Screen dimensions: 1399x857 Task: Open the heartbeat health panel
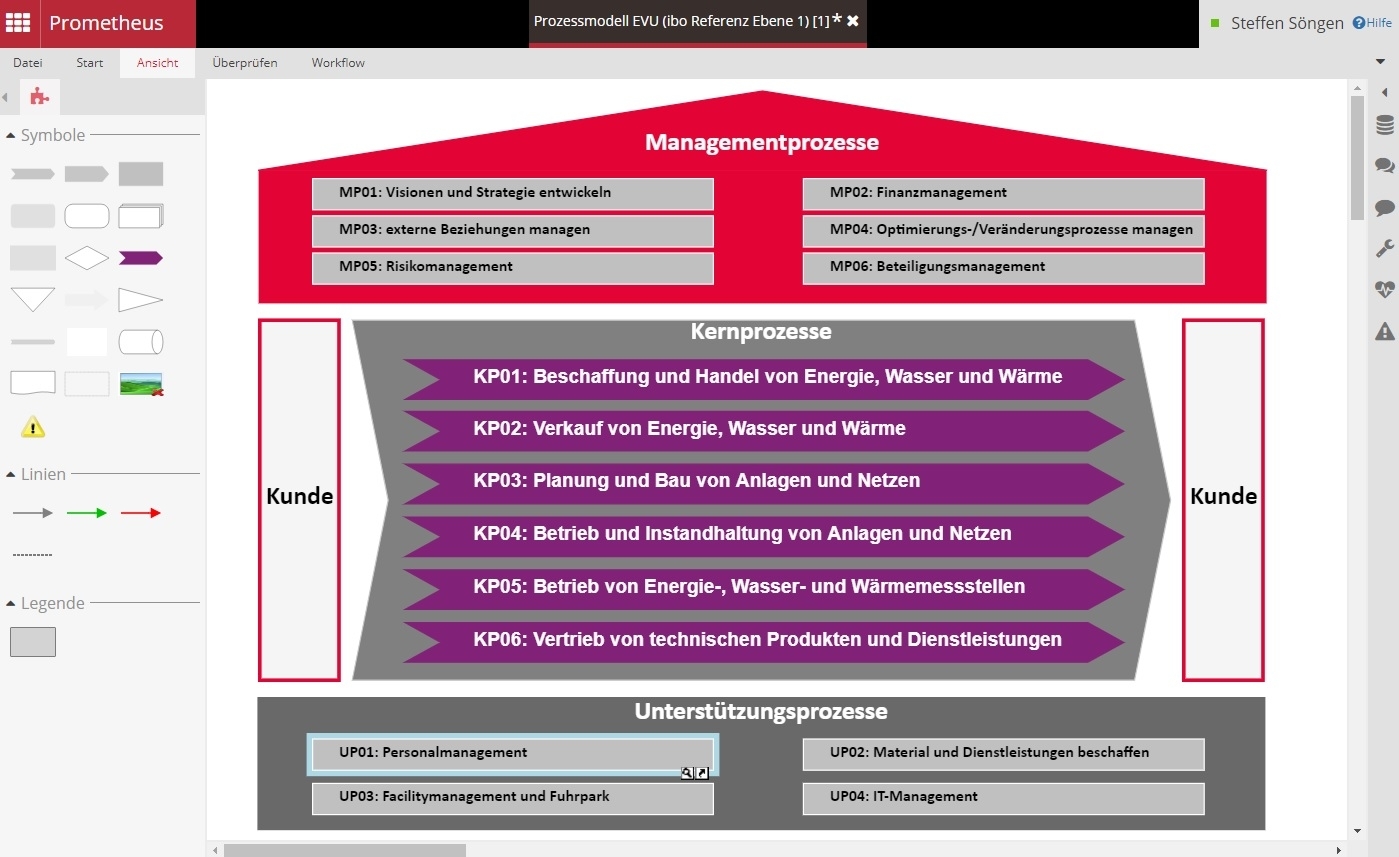click(x=1385, y=290)
